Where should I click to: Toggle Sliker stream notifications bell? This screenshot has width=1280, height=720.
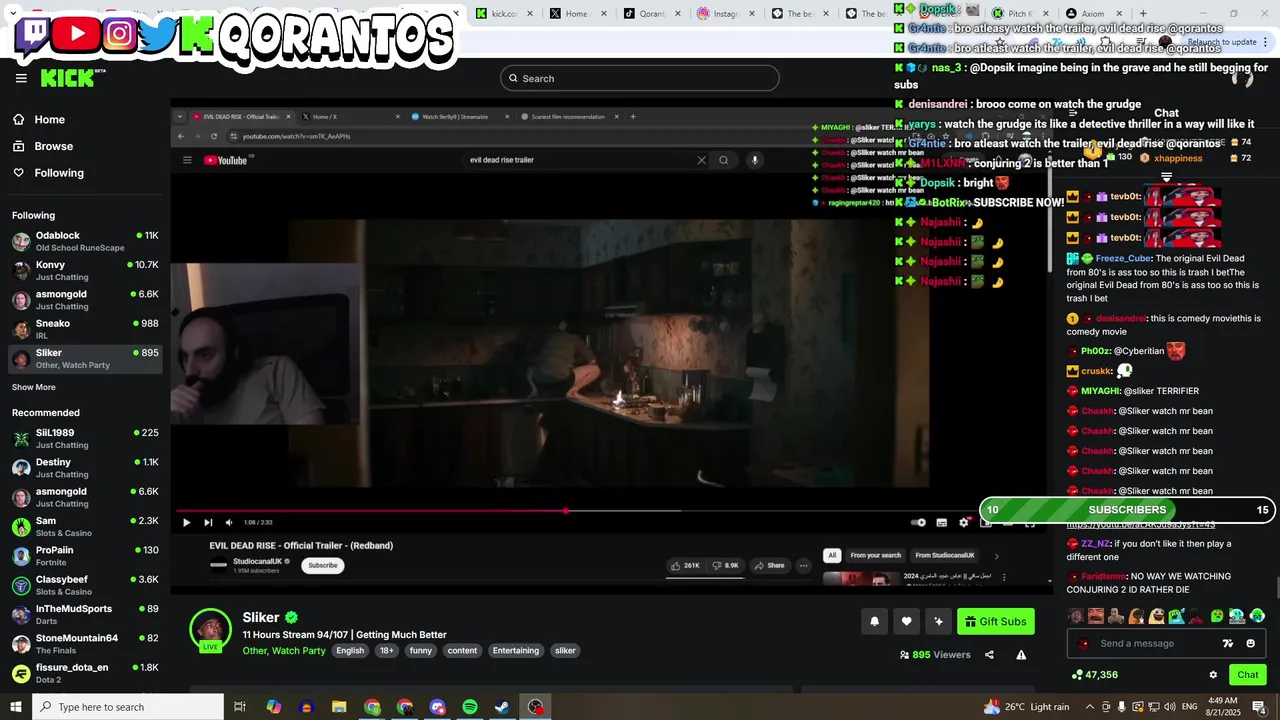coord(874,622)
